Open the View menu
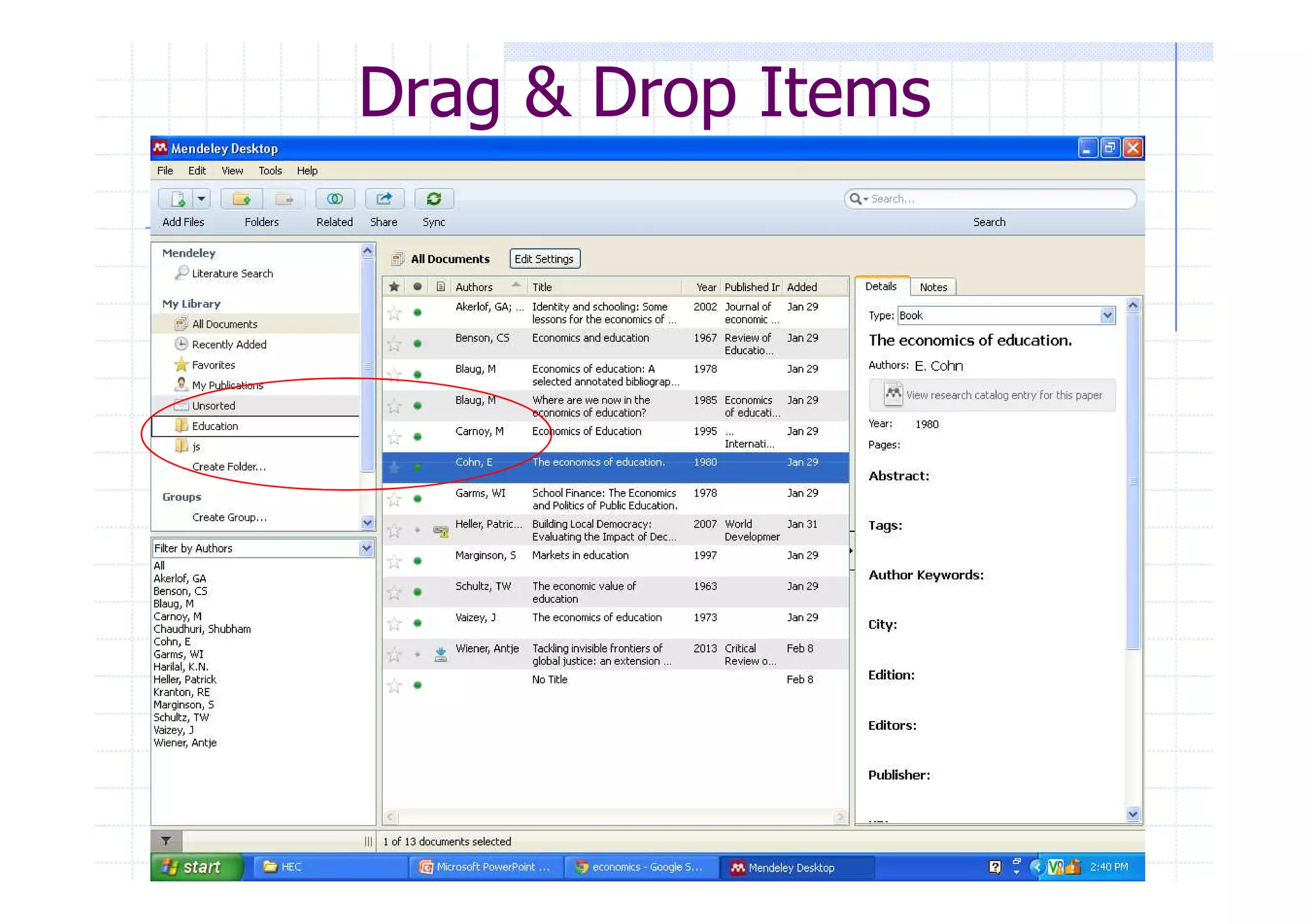Viewport: 1308px width, 924px height. pos(232,170)
